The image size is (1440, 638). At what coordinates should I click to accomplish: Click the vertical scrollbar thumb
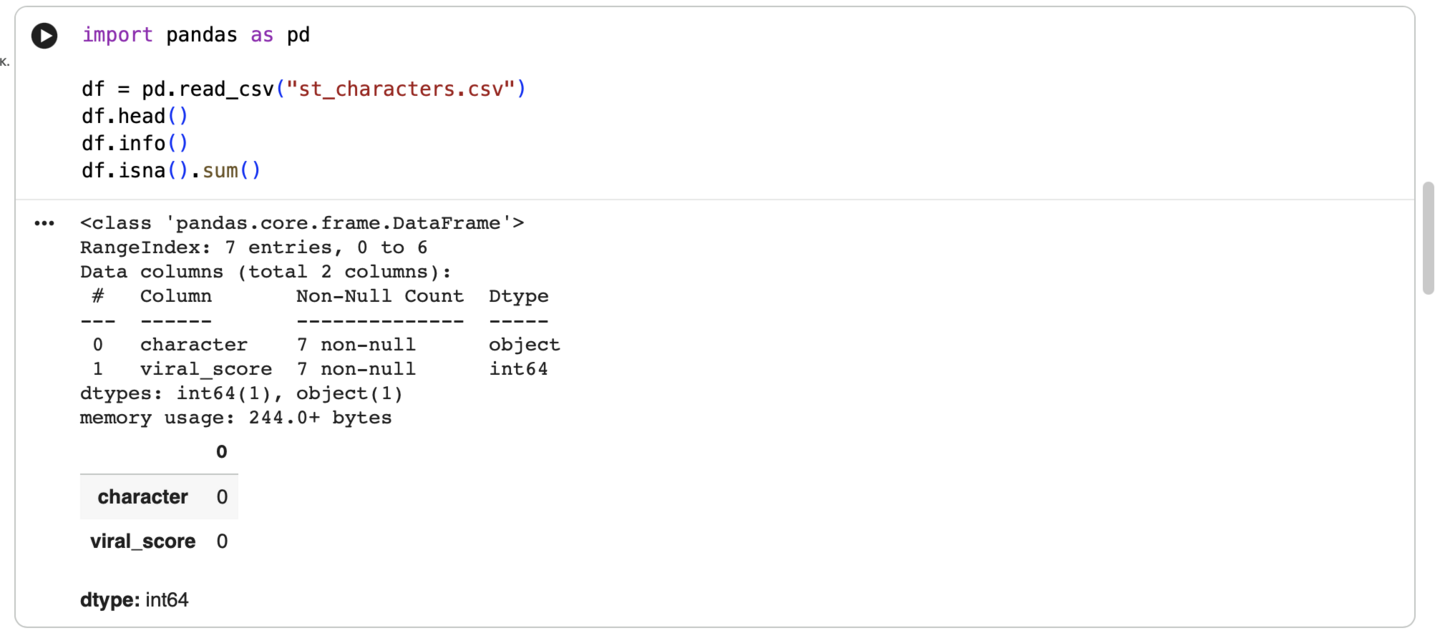point(1428,238)
